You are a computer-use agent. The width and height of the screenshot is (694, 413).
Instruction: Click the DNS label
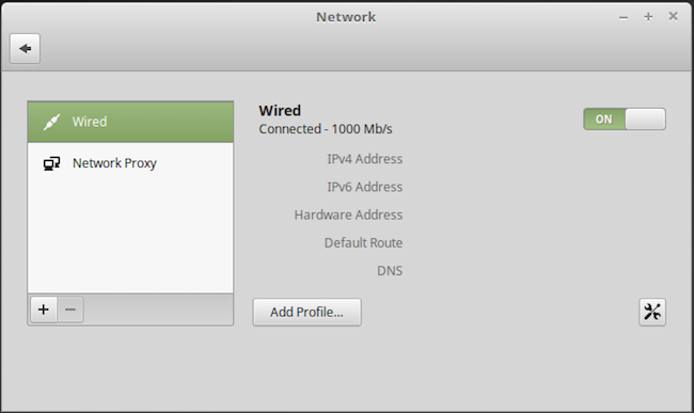click(389, 271)
